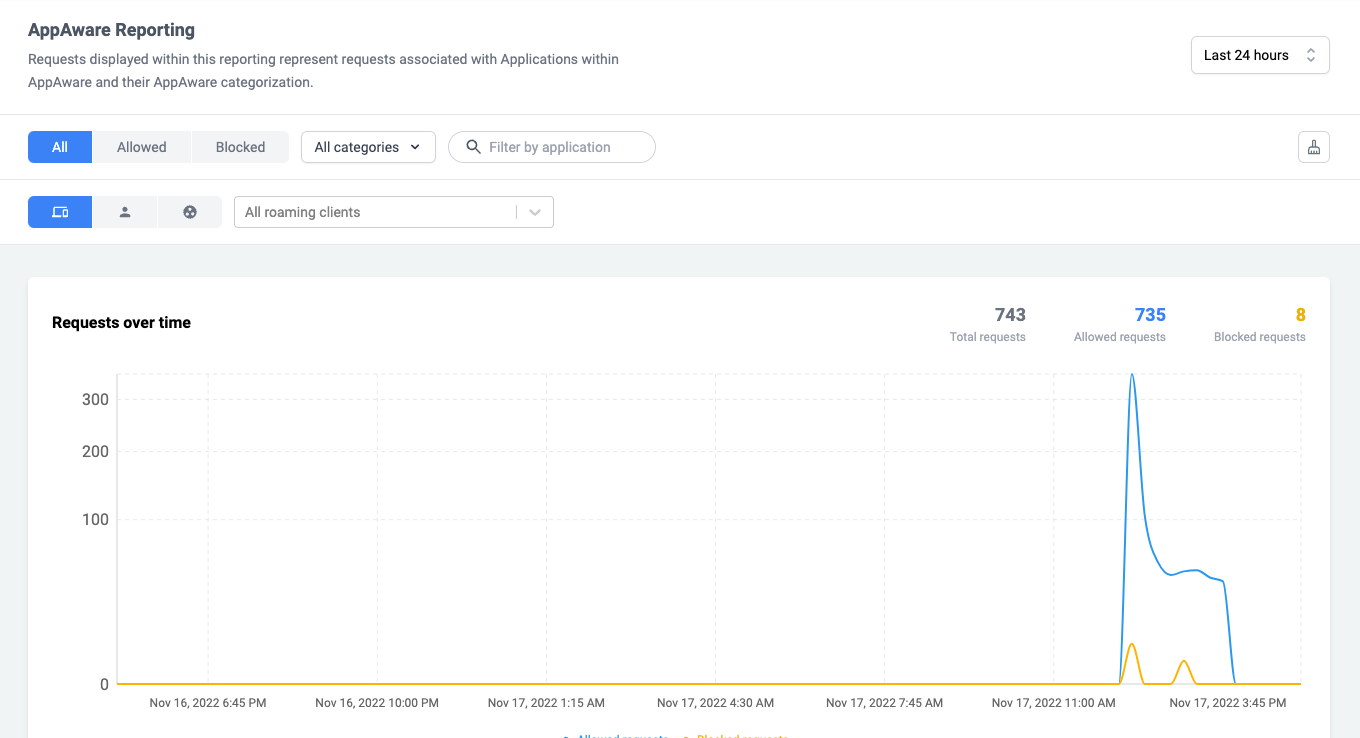Click the 100 value on the y-axis
1360x738 pixels.
click(x=96, y=519)
